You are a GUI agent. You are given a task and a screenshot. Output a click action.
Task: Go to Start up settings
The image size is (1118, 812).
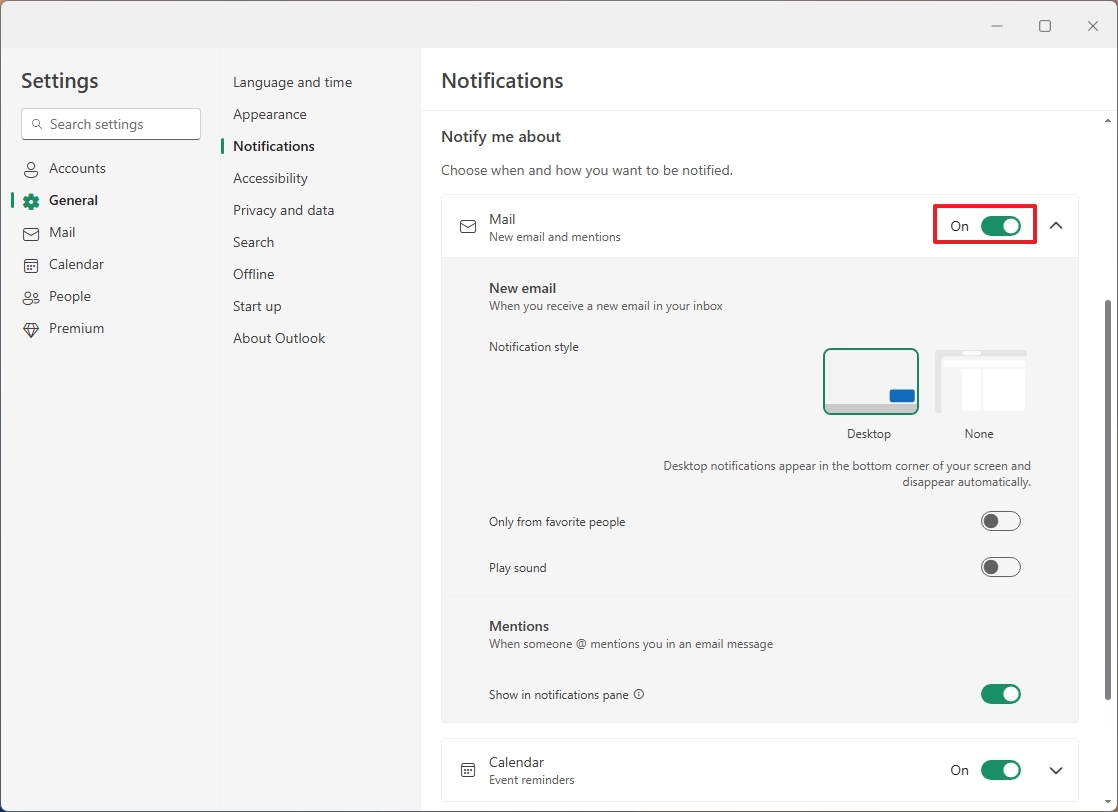[257, 307]
